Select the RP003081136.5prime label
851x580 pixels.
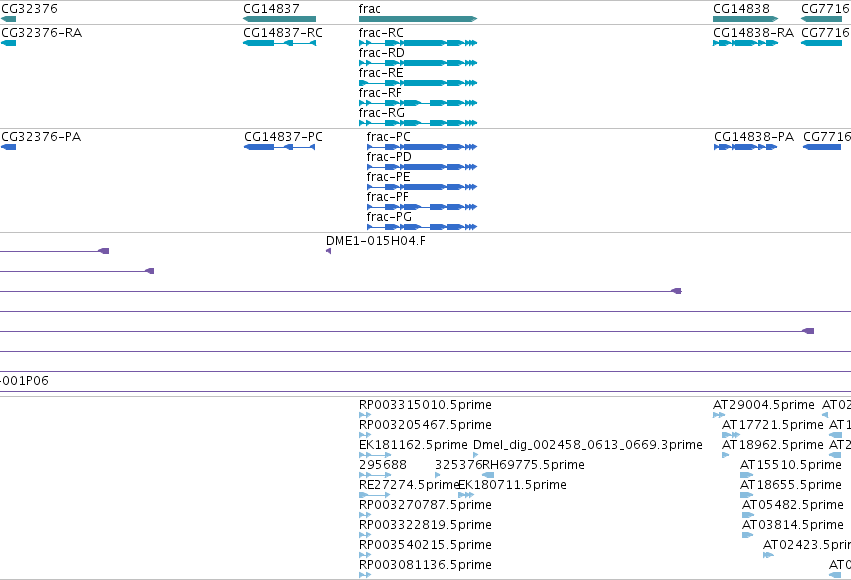pyautogui.click(x=426, y=565)
